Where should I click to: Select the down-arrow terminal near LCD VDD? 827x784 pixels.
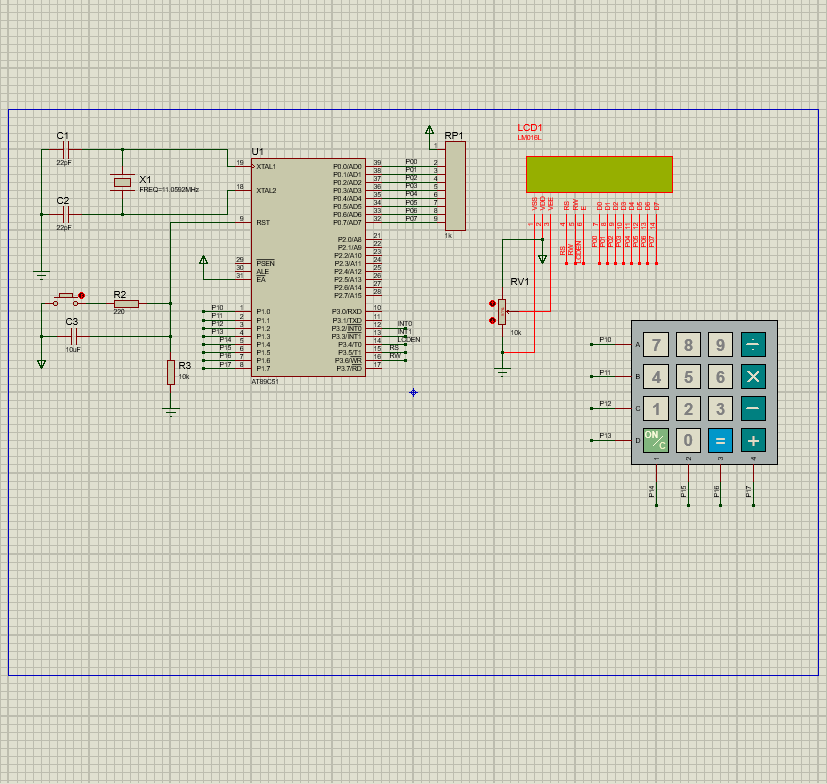[542, 259]
